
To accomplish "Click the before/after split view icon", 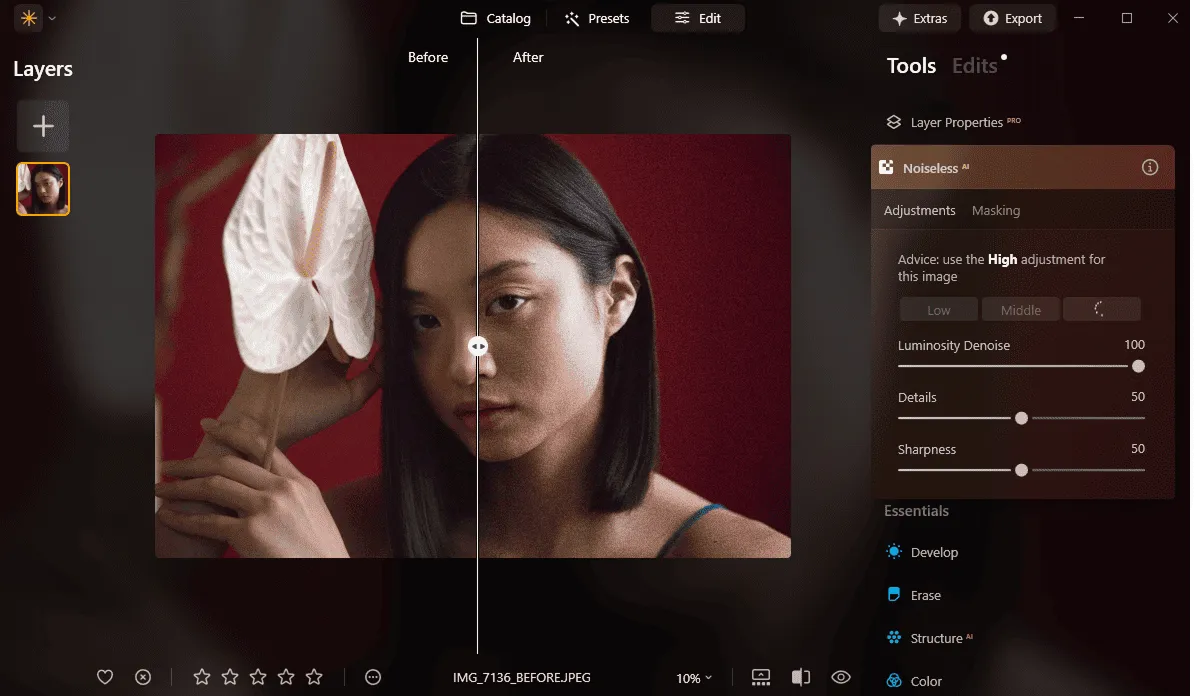I will click(800, 677).
